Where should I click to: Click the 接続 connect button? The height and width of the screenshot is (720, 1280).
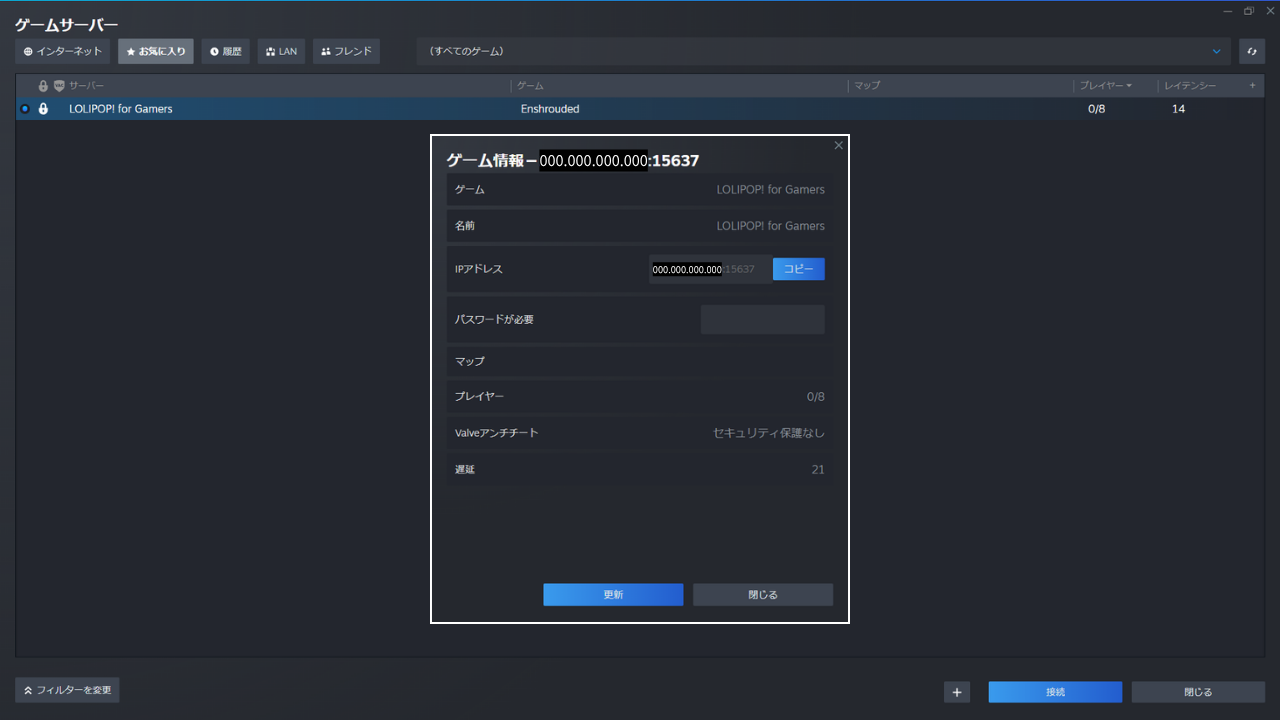(x=1055, y=692)
